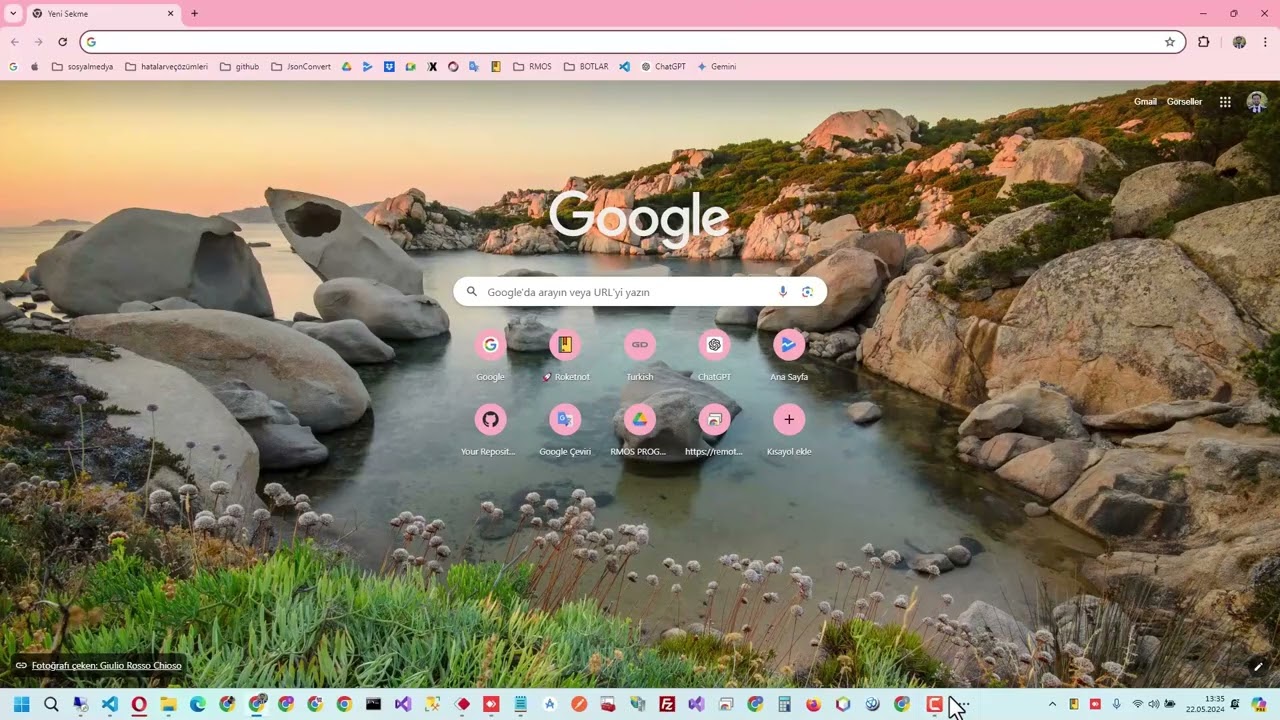The width and height of the screenshot is (1280, 720).
Task: Launch Opera from the taskbar
Action: tap(139, 704)
